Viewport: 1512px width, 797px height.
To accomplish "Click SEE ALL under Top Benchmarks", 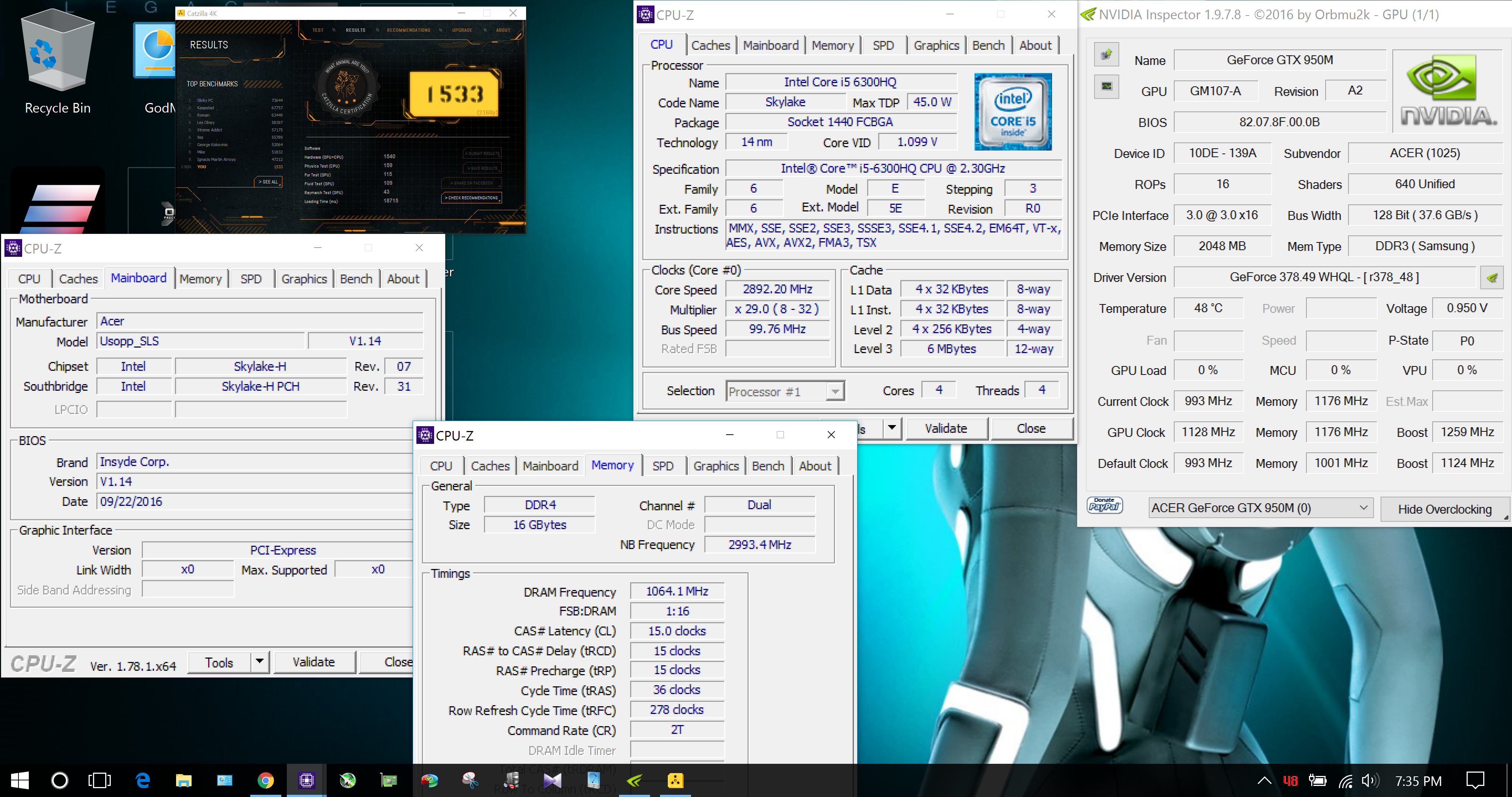I will pos(268,182).
